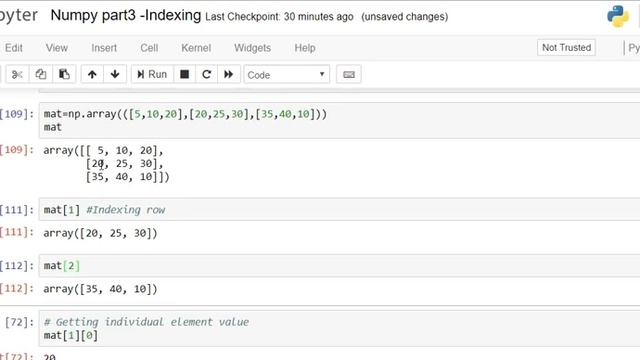Screen dimensions: 640x360
Task: Click output array([35, 40, 10])
Action: [x=100, y=289]
